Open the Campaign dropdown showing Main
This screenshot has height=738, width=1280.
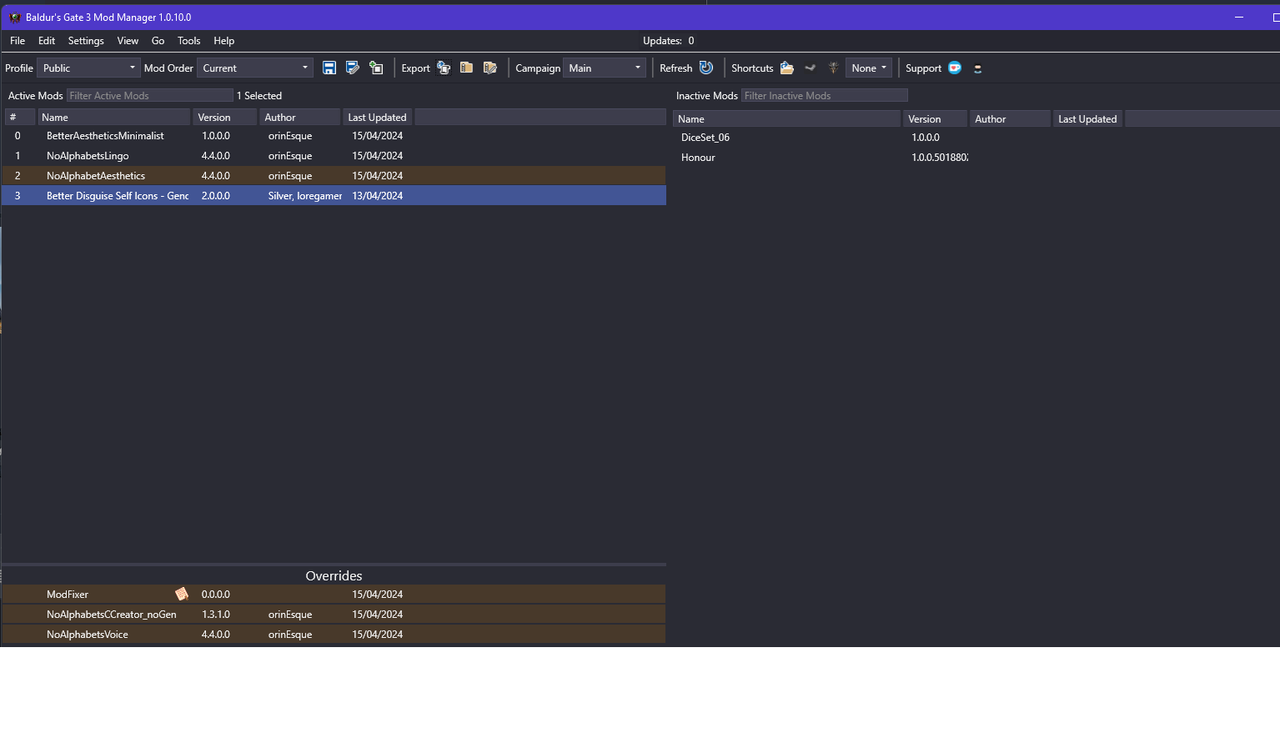click(x=604, y=68)
